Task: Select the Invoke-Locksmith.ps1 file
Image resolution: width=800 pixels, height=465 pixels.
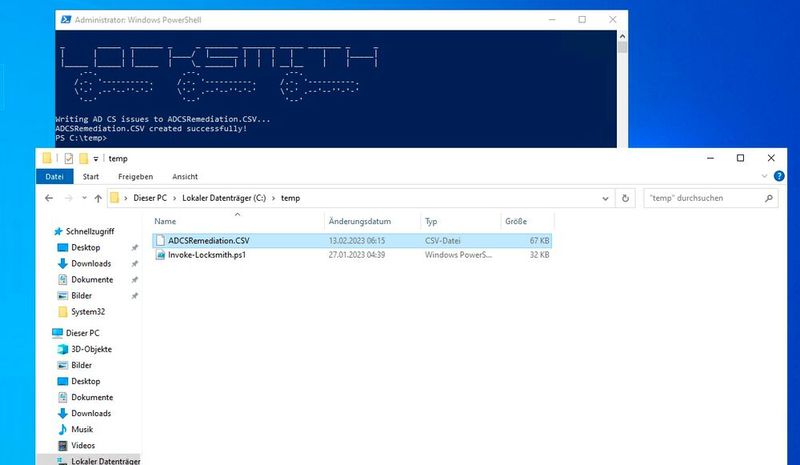Action: click(352, 255)
